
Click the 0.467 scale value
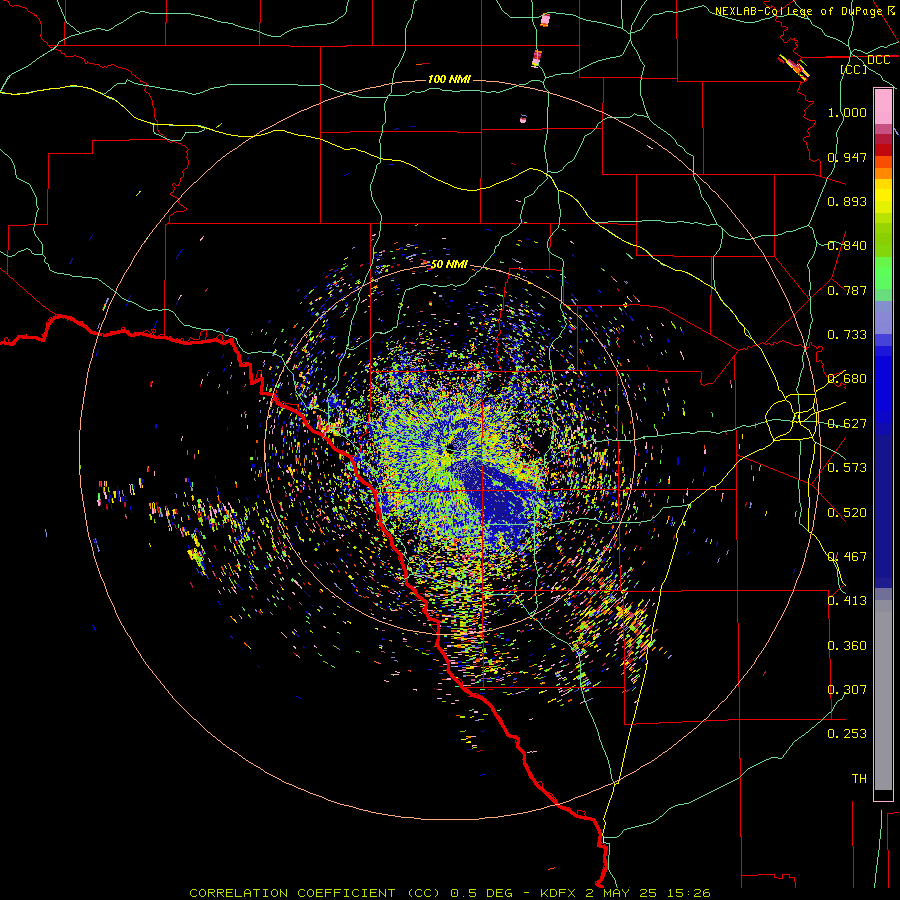click(x=847, y=557)
